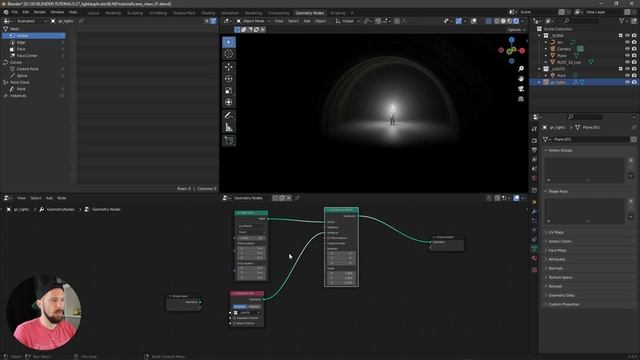The height and width of the screenshot is (360, 640).
Task: Switch to Material Preview shading
Action: click(509, 21)
